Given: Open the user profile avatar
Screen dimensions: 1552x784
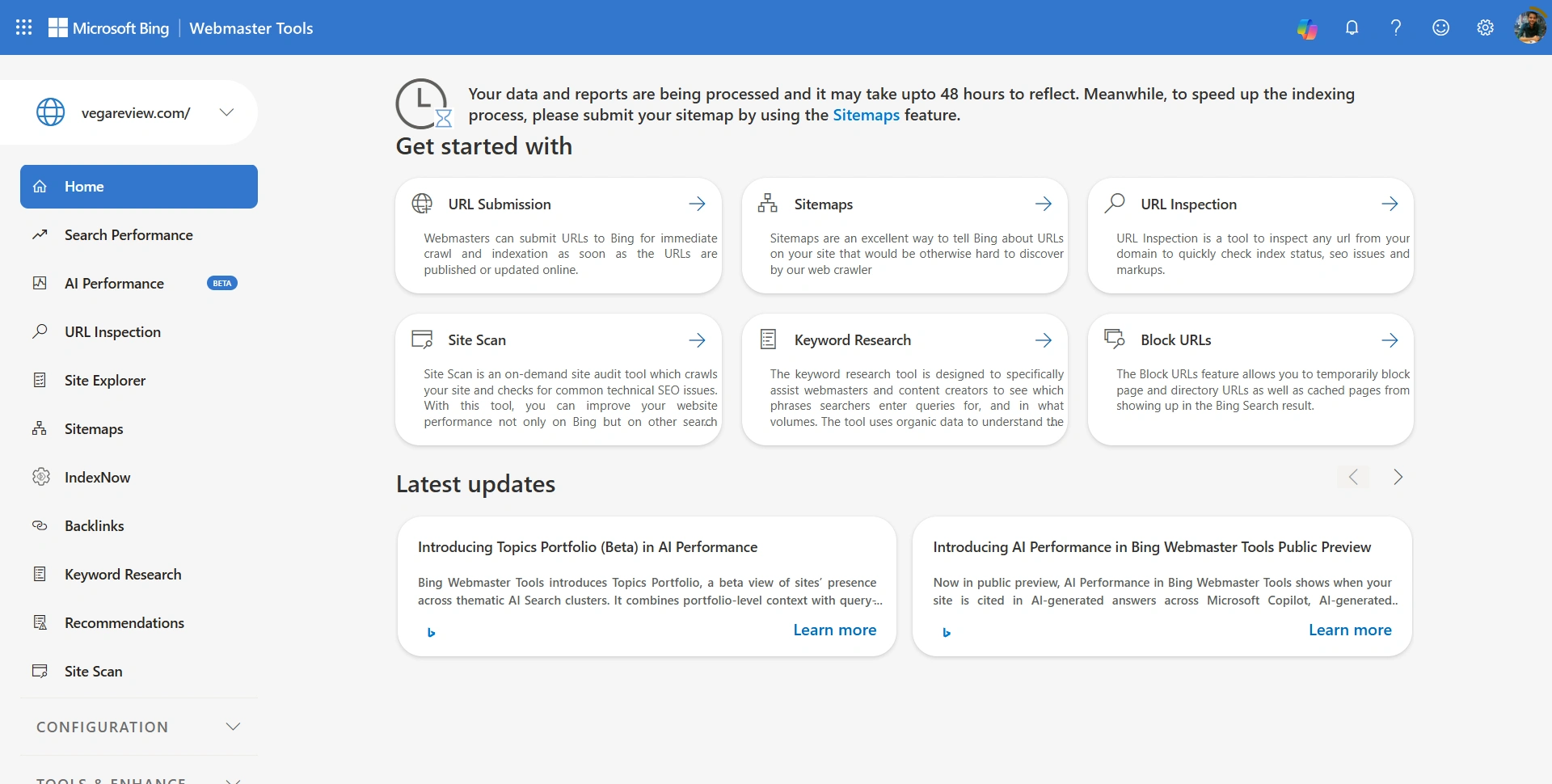Looking at the screenshot, I should (1529, 27).
